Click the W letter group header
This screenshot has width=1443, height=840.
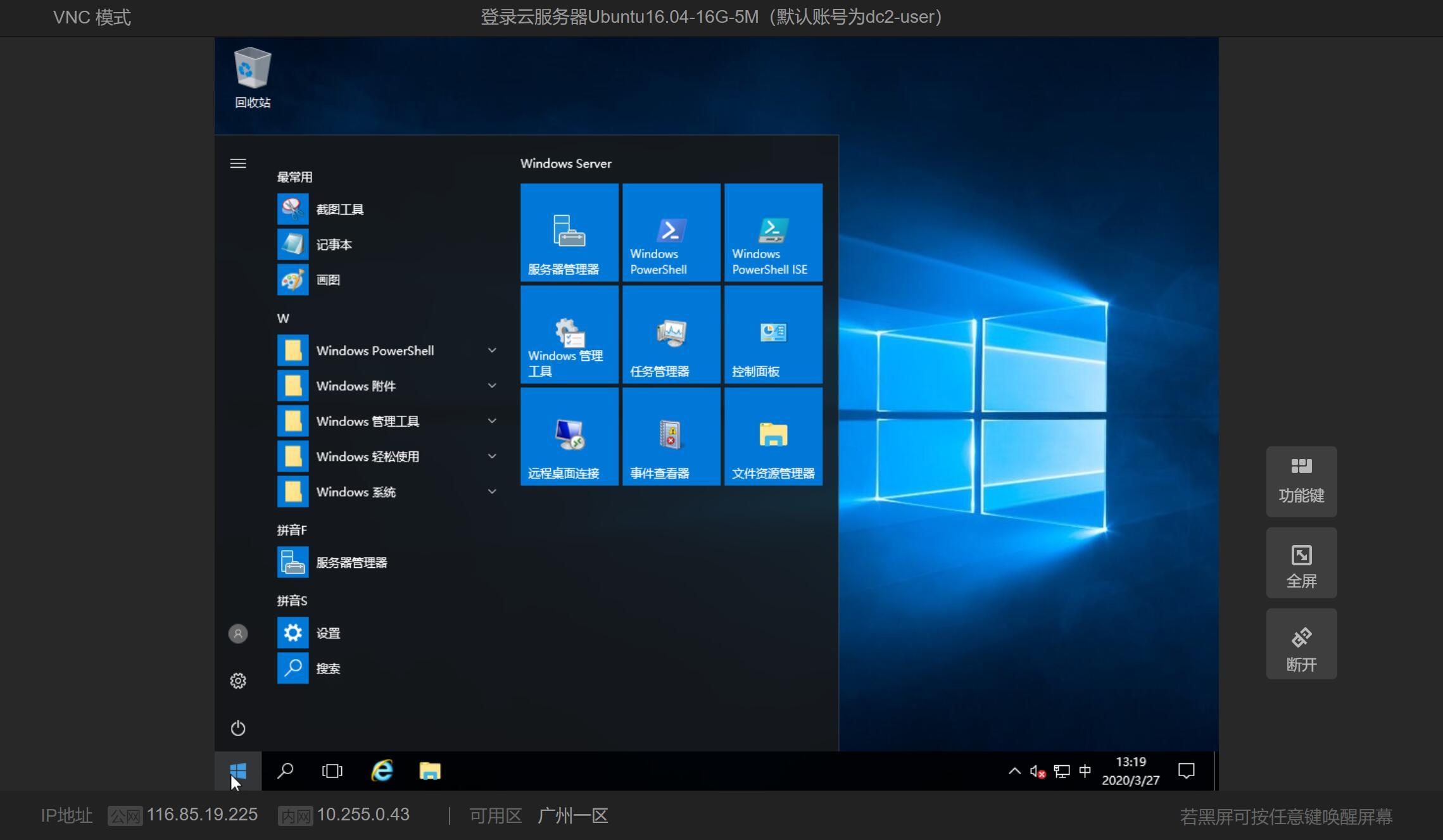(283, 318)
